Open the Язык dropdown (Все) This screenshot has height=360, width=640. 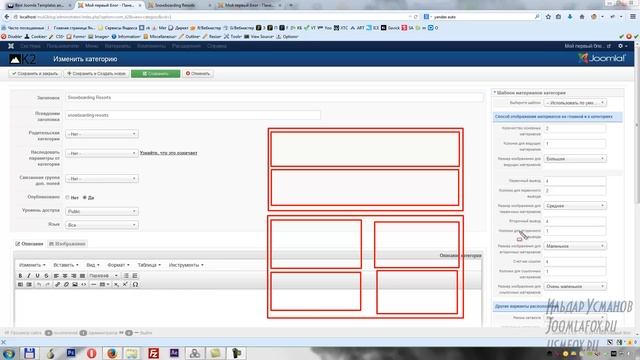(x=102, y=225)
